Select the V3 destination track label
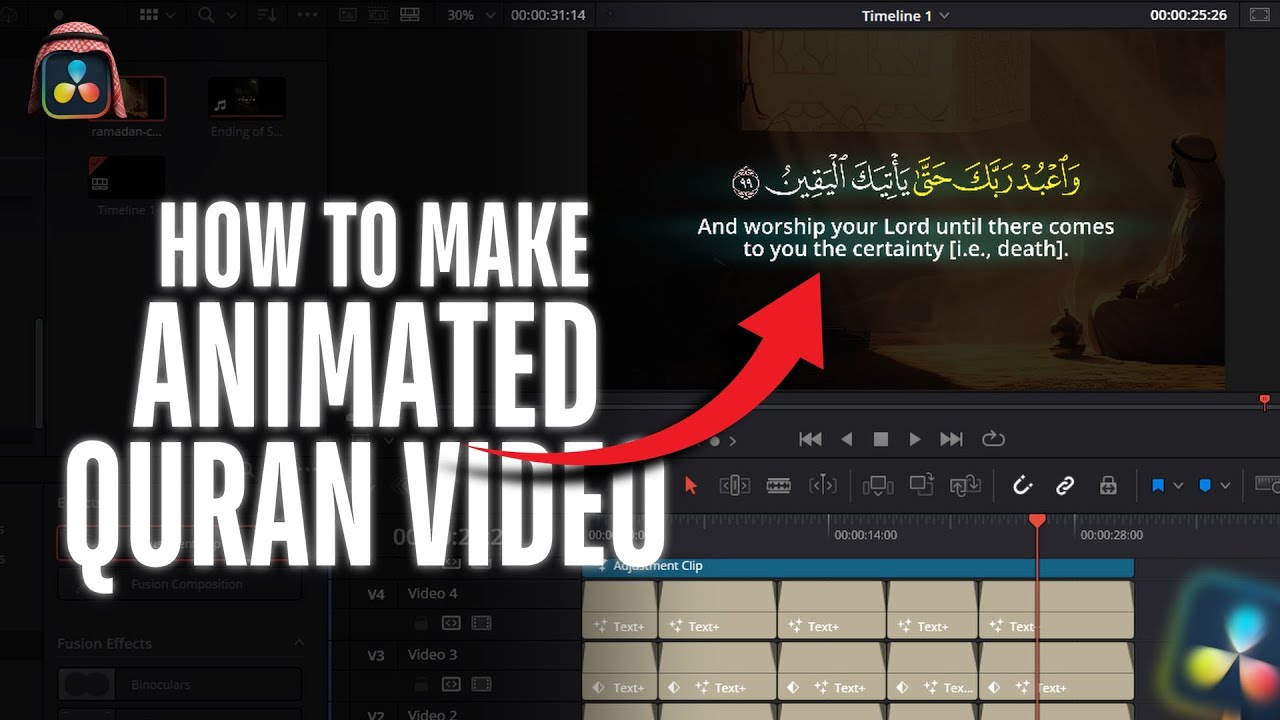Viewport: 1280px width, 720px height. [x=376, y=655]
